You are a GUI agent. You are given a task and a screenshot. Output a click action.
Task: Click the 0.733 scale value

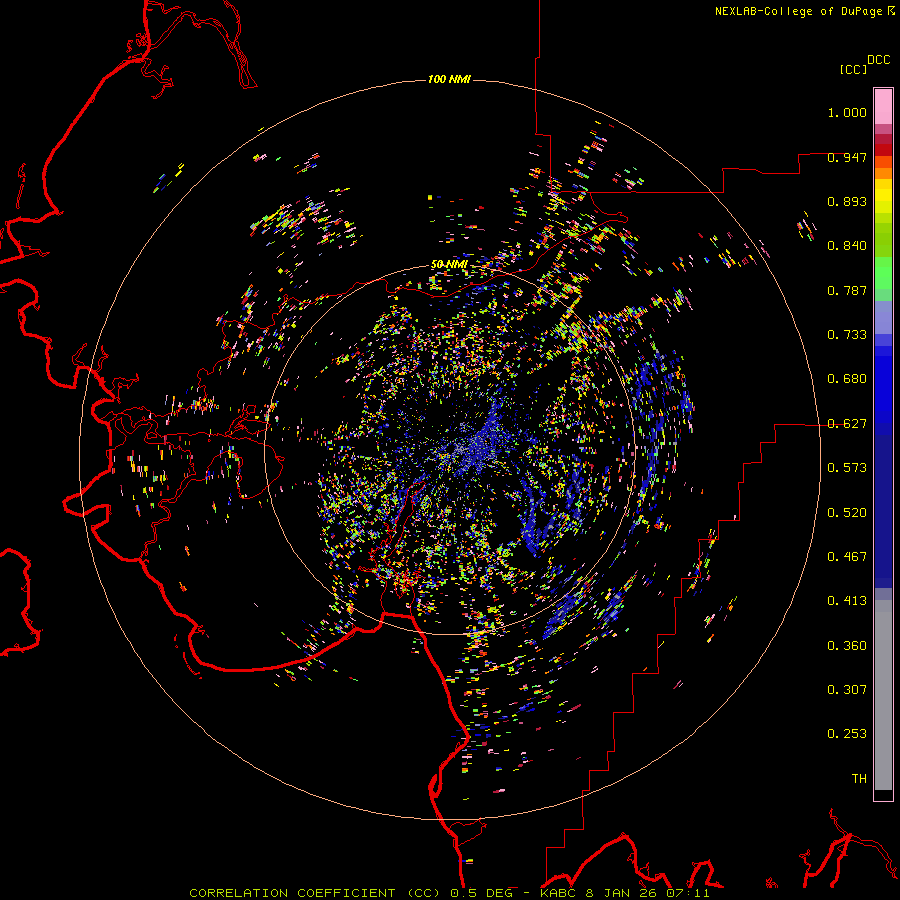[x=847, y=335]
